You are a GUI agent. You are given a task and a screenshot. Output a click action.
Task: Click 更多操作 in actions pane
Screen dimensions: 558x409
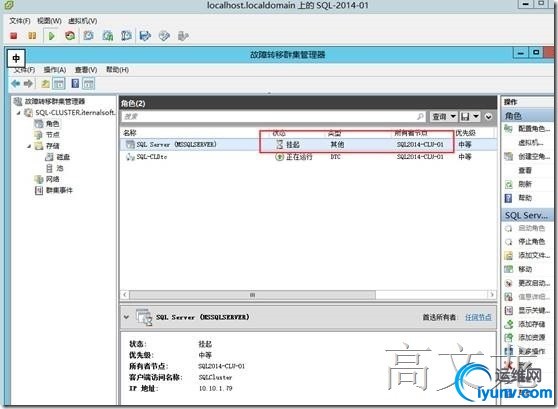(x=531, y=351)
